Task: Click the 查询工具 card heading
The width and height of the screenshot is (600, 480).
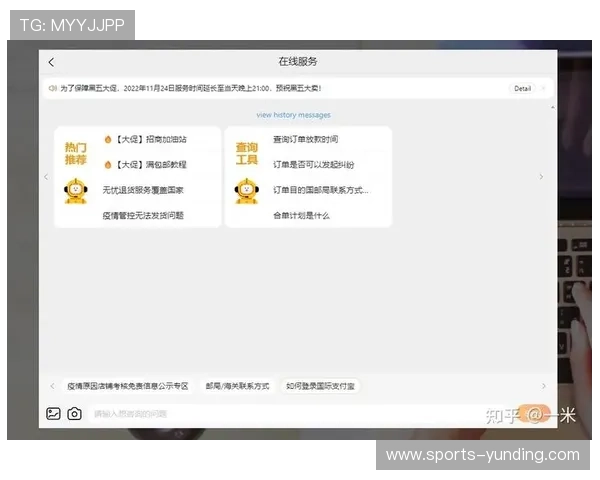Action: click(246, 153)
